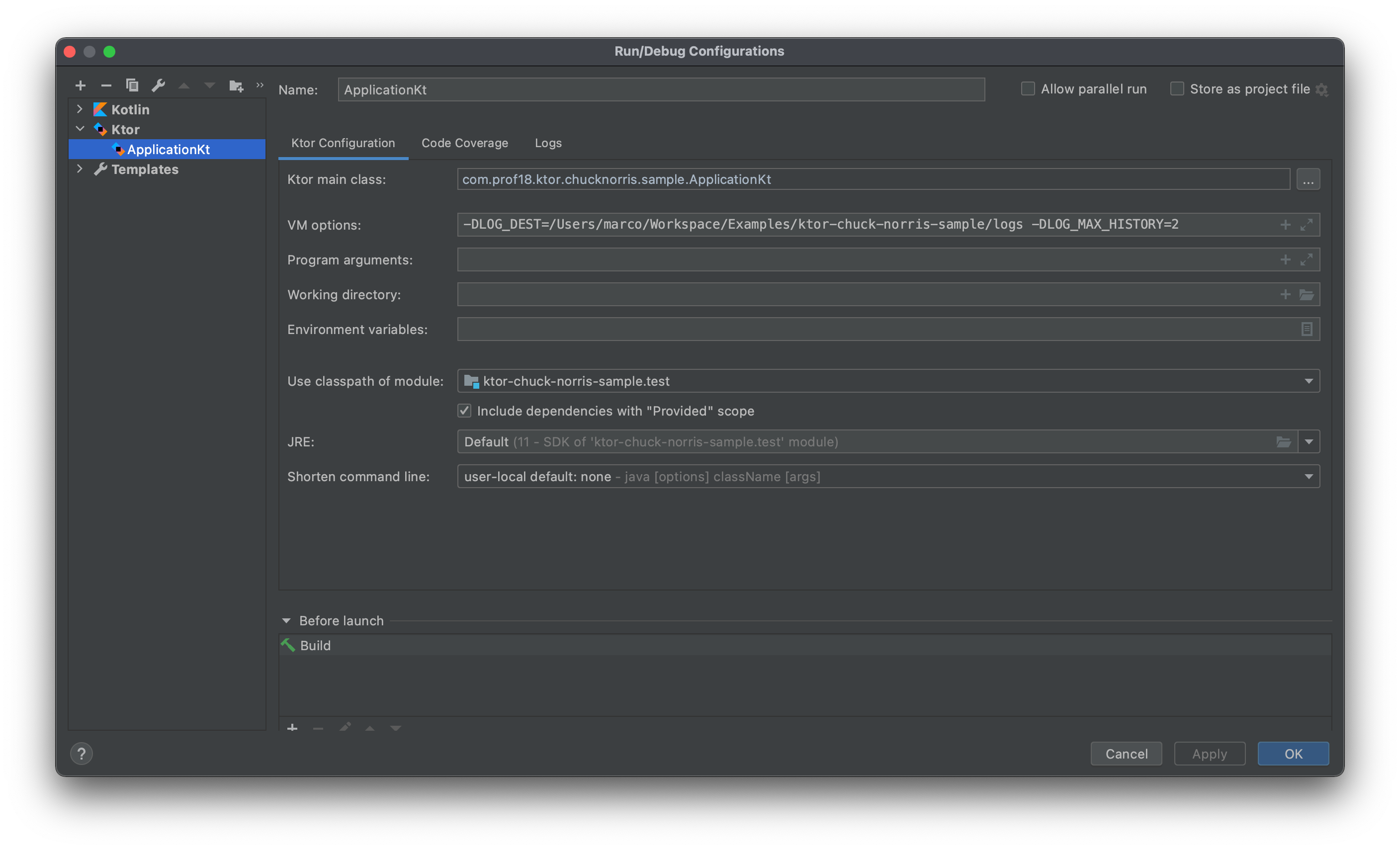Image resolution: width=1400 pixels, height=850 pixels.
Task: Collapse the Before launch section
Action: point(286,620)
